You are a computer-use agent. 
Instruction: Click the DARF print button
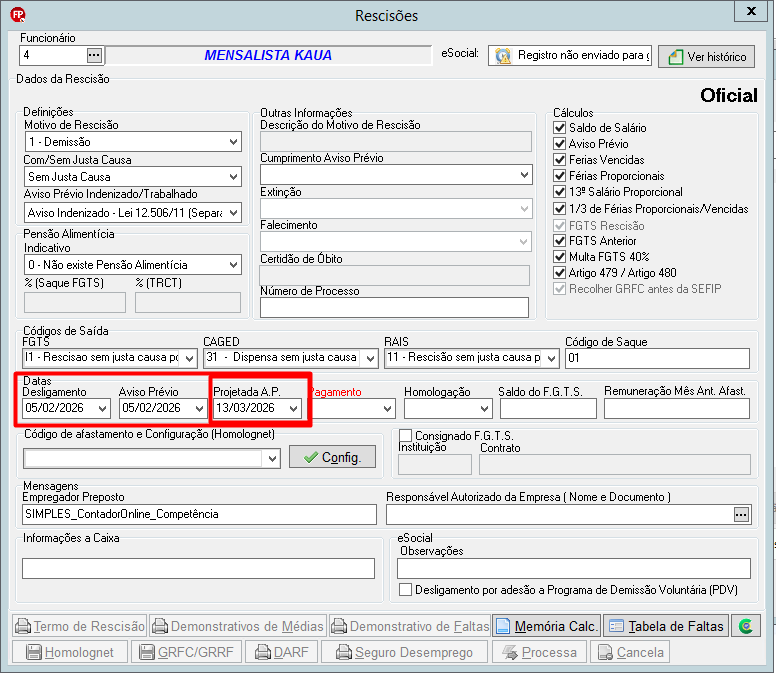(282, 652)
